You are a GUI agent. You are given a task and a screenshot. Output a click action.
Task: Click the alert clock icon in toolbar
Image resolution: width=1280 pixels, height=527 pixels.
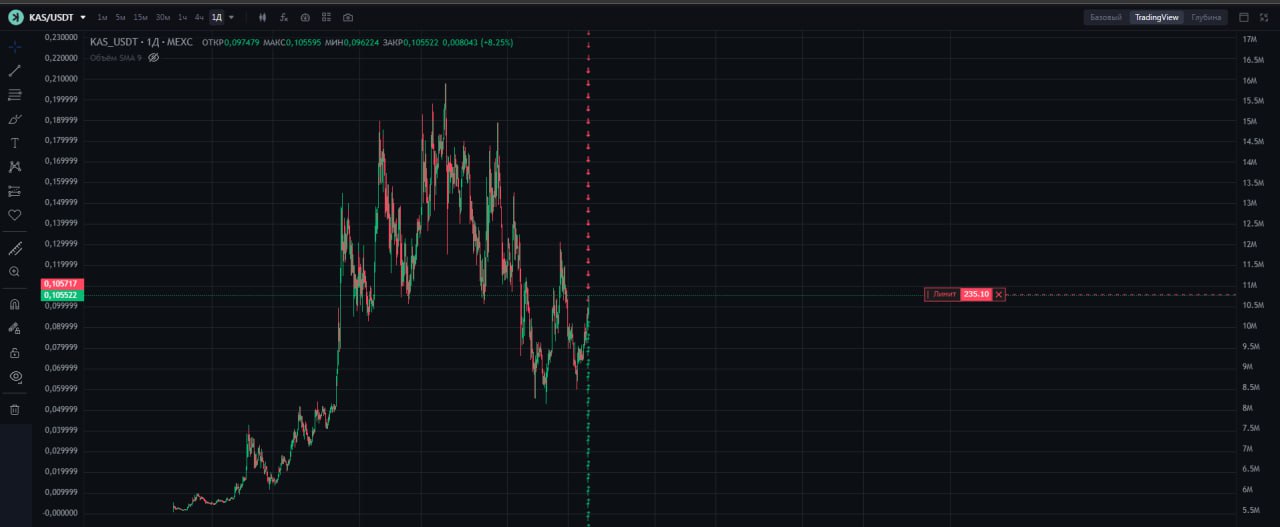coord(305,17)
